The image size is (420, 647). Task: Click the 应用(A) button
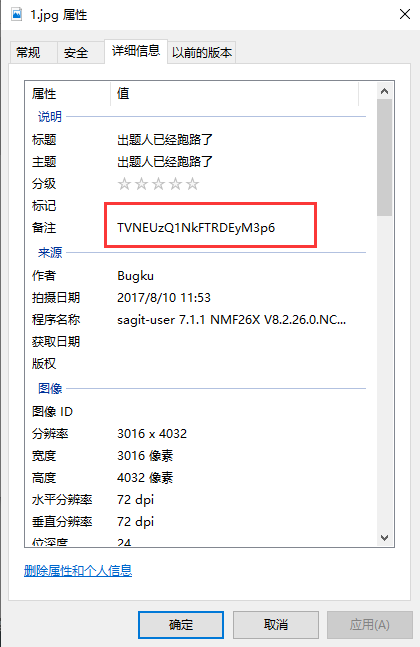pos(370,625)
